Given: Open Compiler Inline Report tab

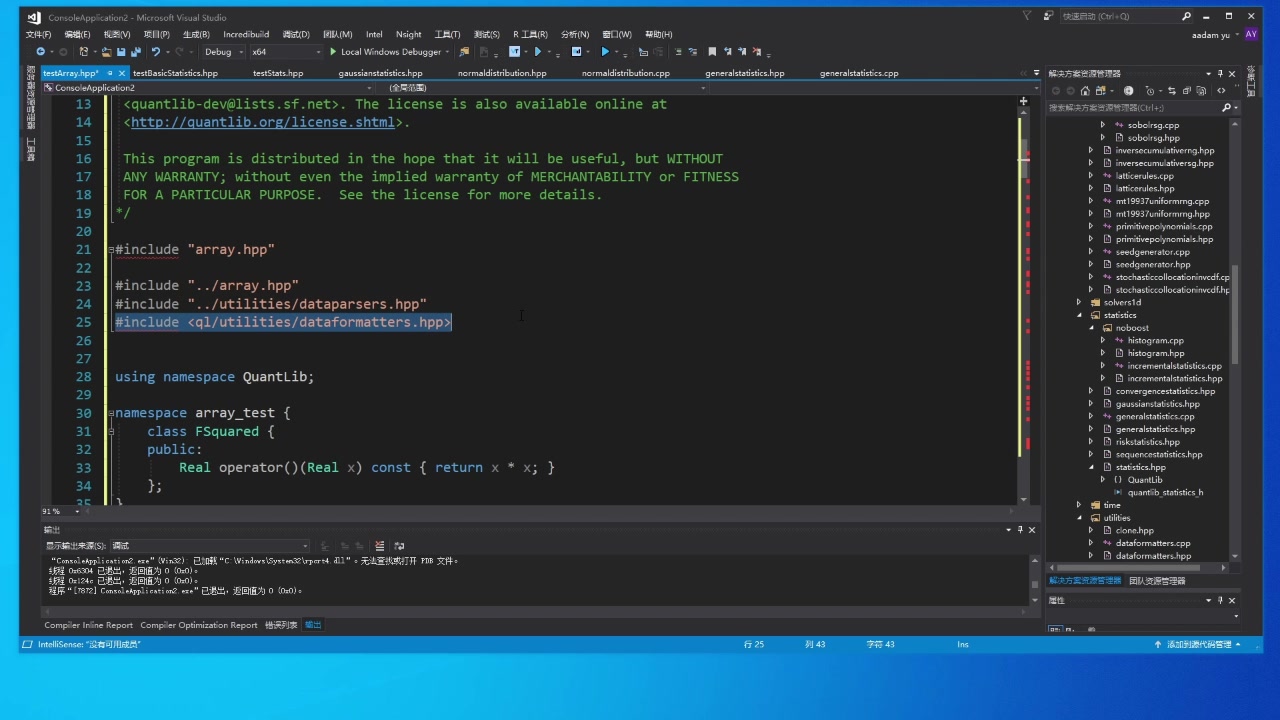Looking at the screenshot, I should (88, 625).
